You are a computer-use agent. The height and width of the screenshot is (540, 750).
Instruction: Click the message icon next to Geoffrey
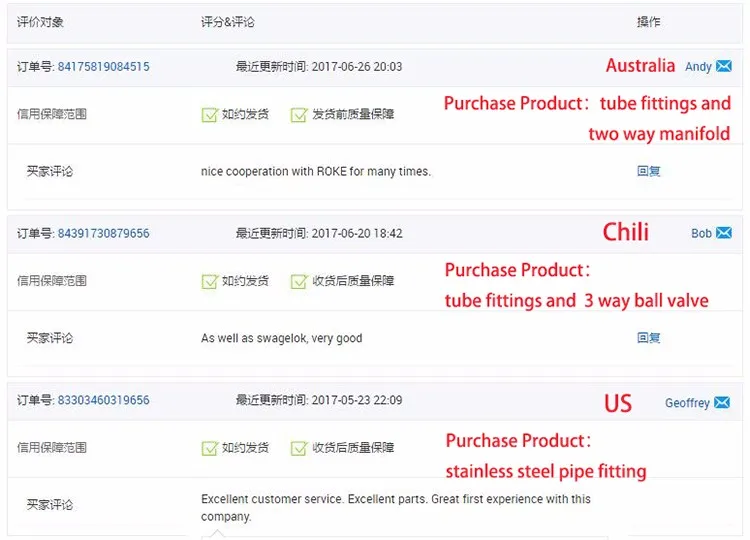[724, 403]
